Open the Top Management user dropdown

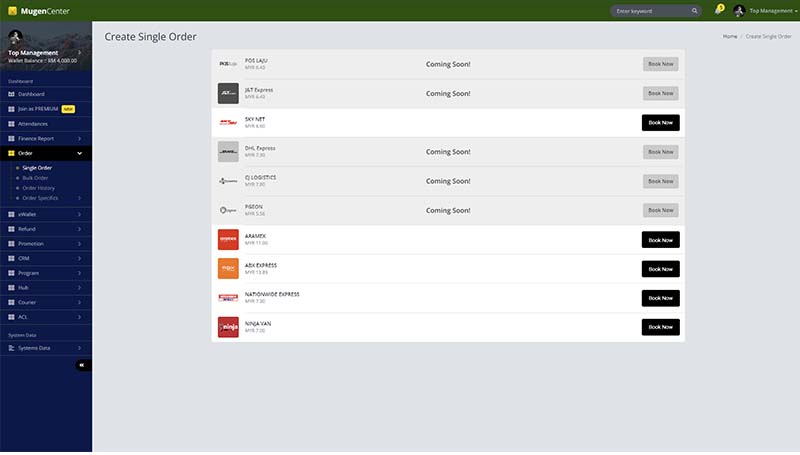point(766,11)
